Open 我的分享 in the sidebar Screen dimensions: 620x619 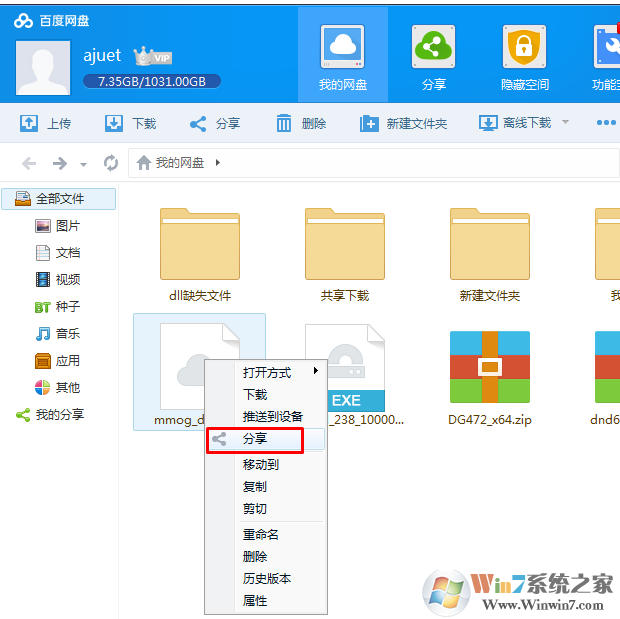click(50, 415)
